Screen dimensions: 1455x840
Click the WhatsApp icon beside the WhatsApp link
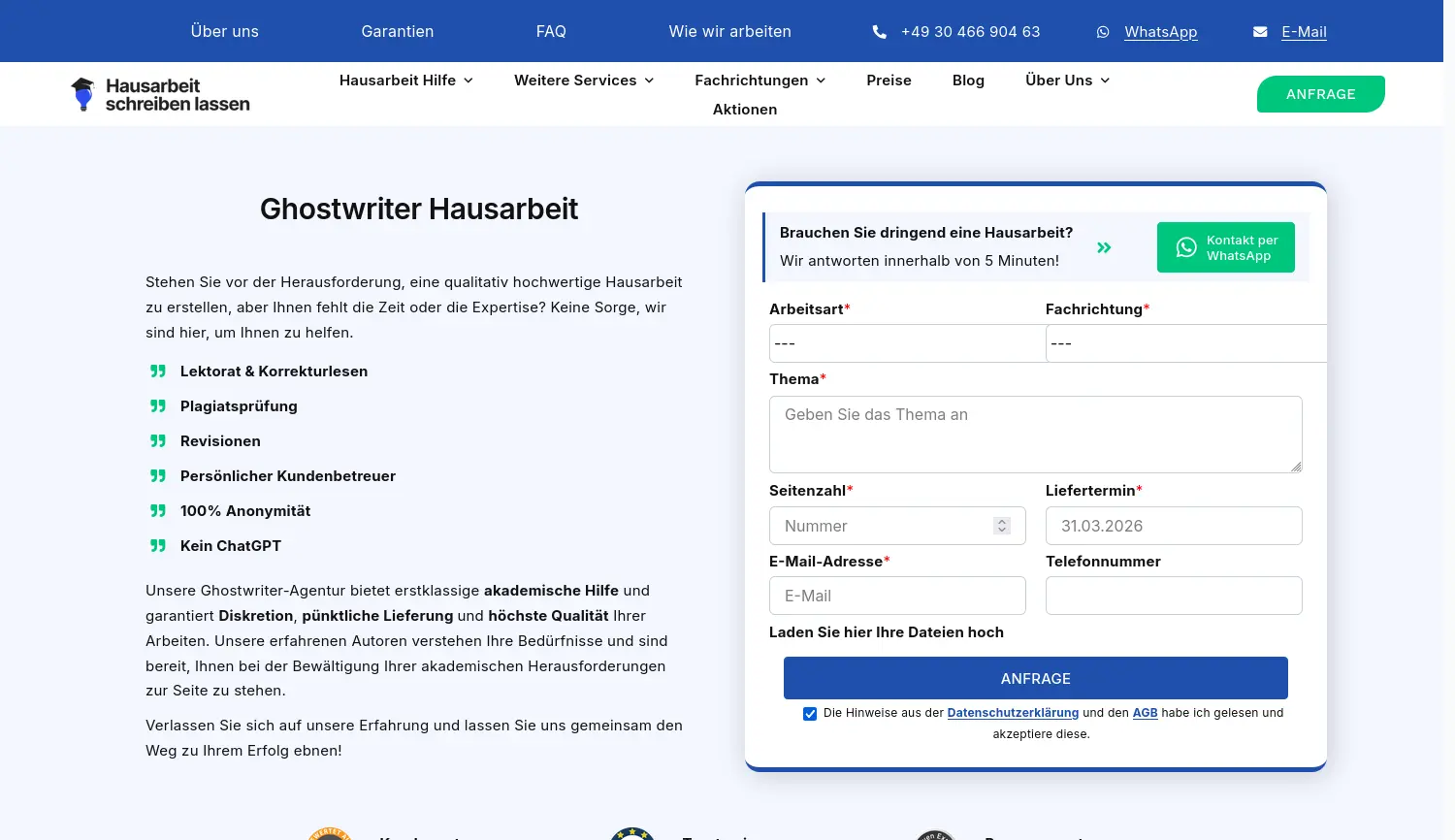point(1103,32)
